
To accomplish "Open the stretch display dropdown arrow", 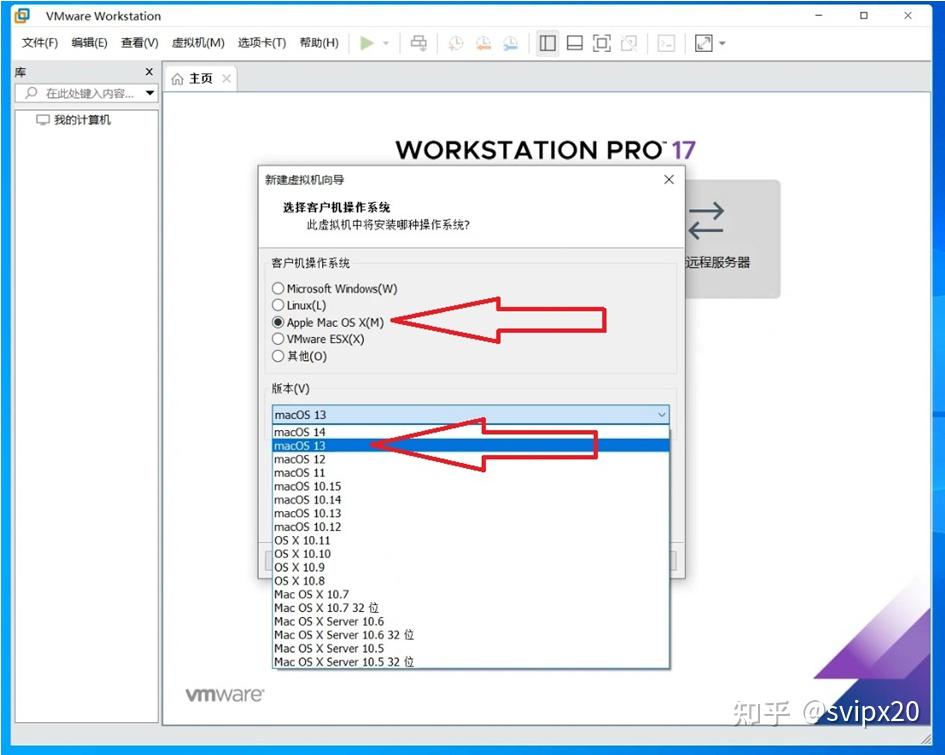I will click(722, 43).
